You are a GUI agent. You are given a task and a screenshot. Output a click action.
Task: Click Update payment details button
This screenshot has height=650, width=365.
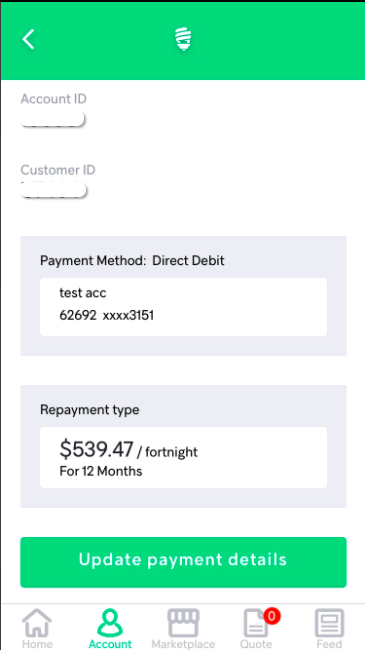pos(183,562)
